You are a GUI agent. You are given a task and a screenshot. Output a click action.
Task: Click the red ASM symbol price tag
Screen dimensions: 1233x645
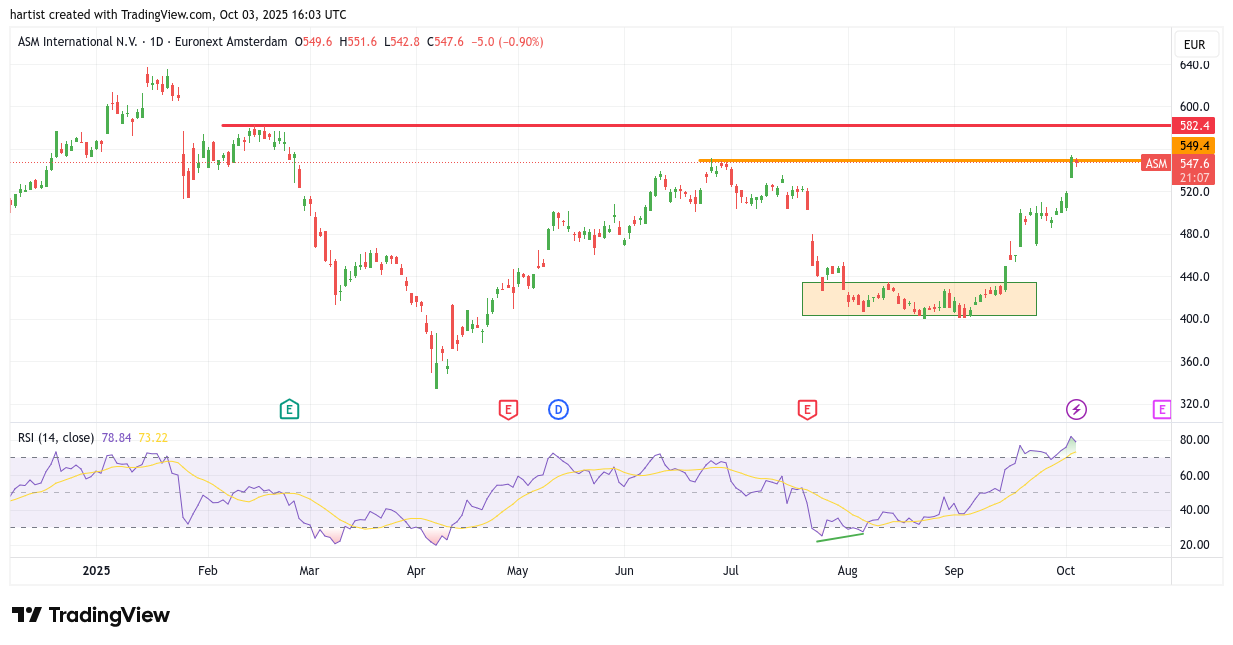click(x=1156, y=163)
